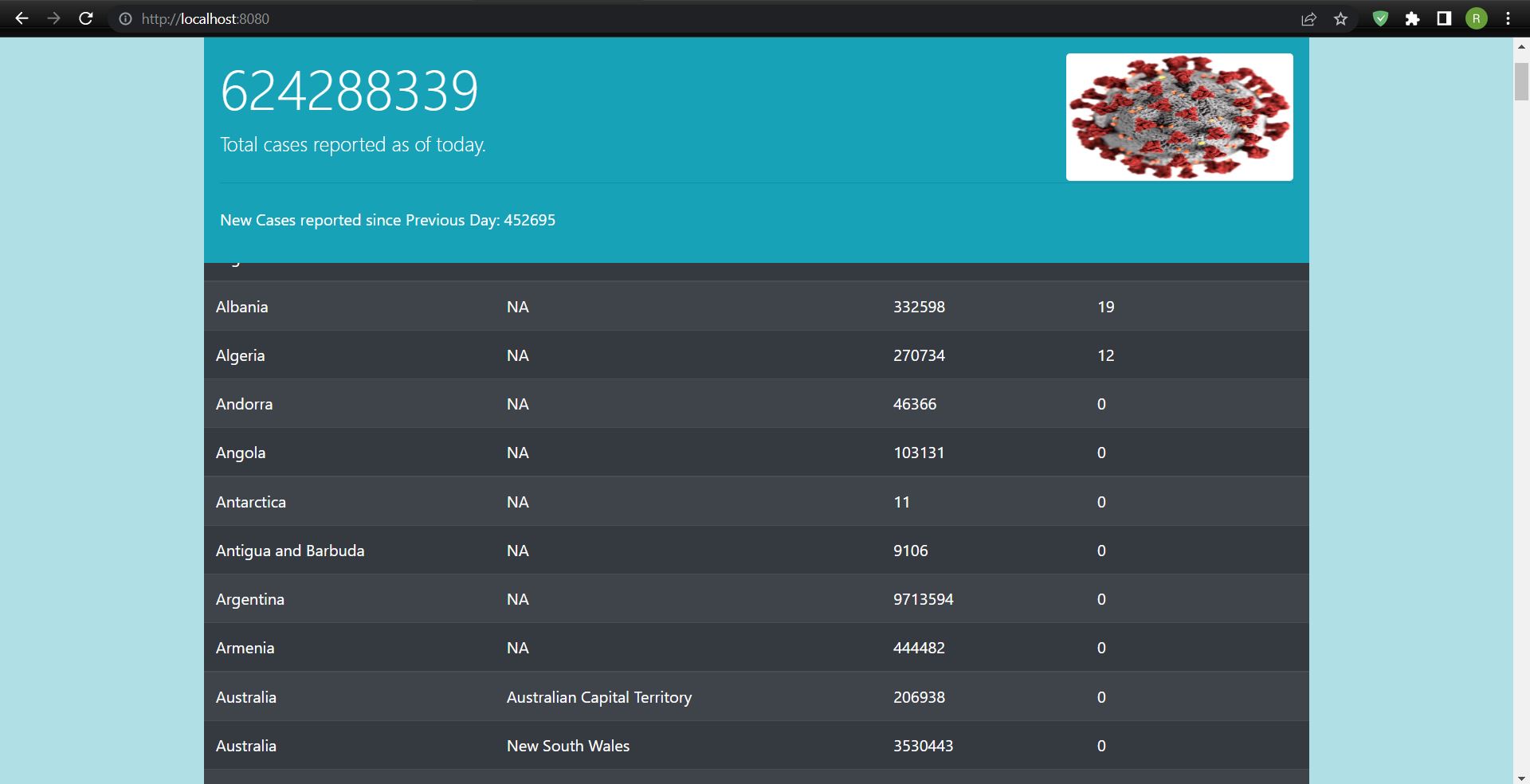Click Antarctica's total cases value 11
The width and height of the screenshot is (1530, 784).
901,502
